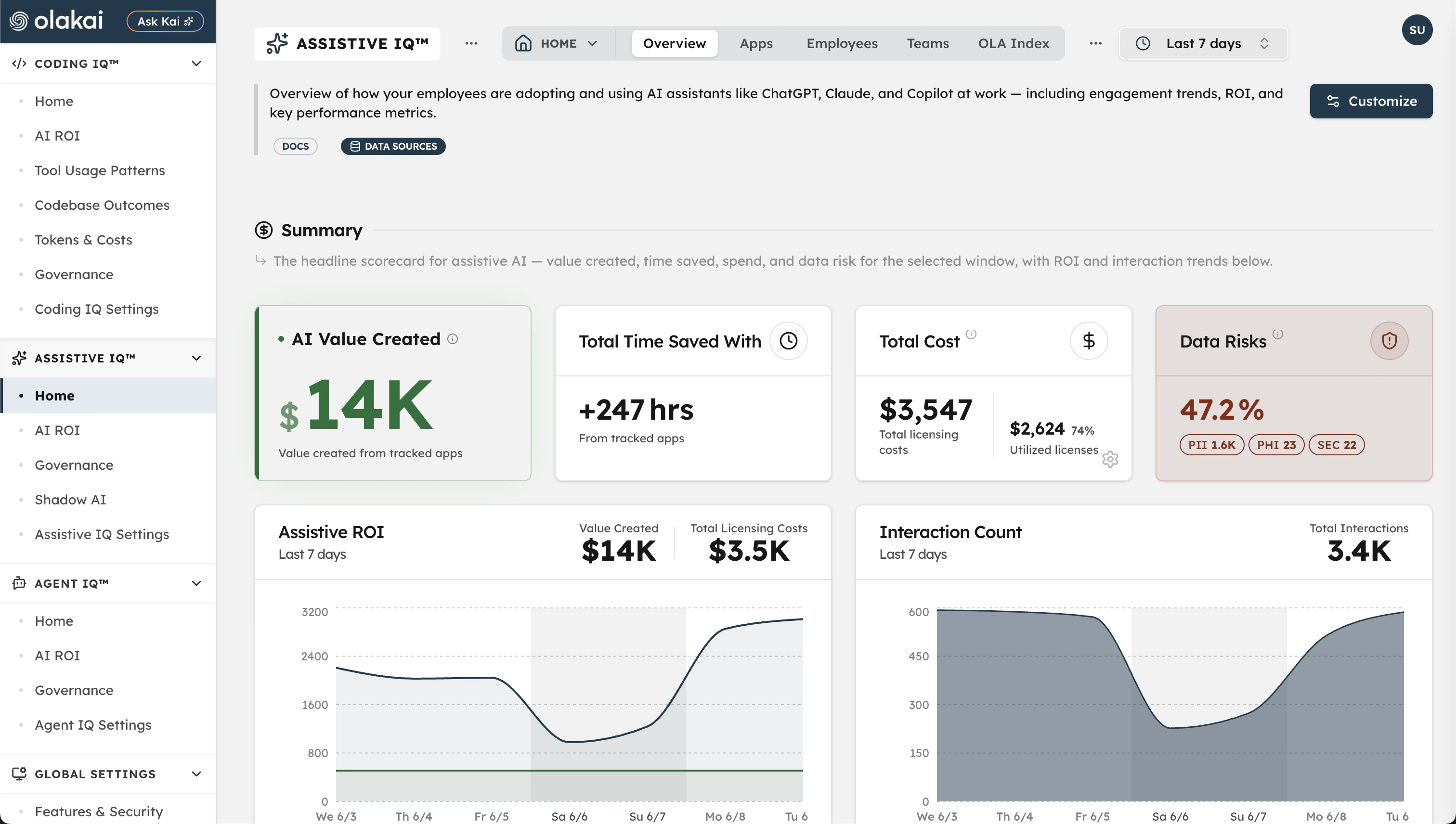This screenshot has width=1456, height=824.
Task: Open Coding IQ Home page
Action: [x=54, y=101]
